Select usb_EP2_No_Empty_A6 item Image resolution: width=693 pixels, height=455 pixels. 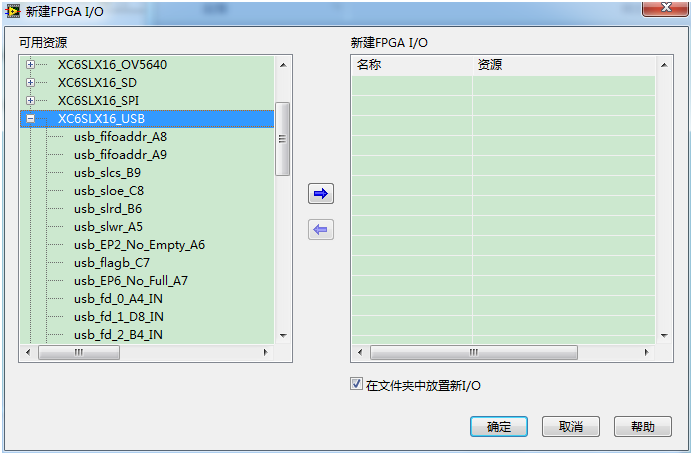(139, 245)
